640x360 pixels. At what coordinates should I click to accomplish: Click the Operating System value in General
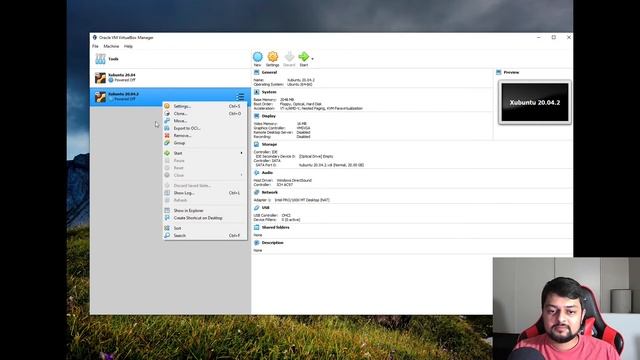300,84
